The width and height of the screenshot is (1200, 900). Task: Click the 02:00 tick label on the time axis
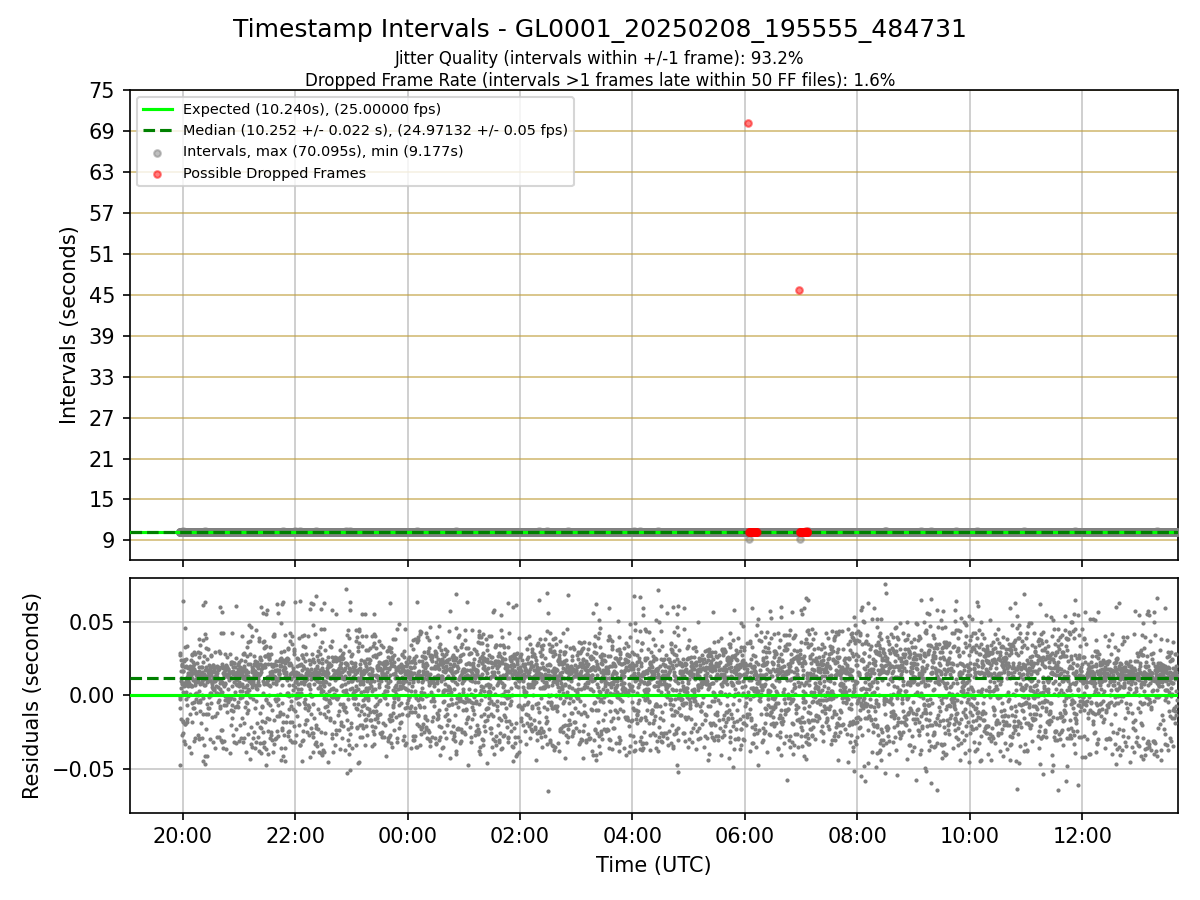pyautogui.click(x=520, y=835)
